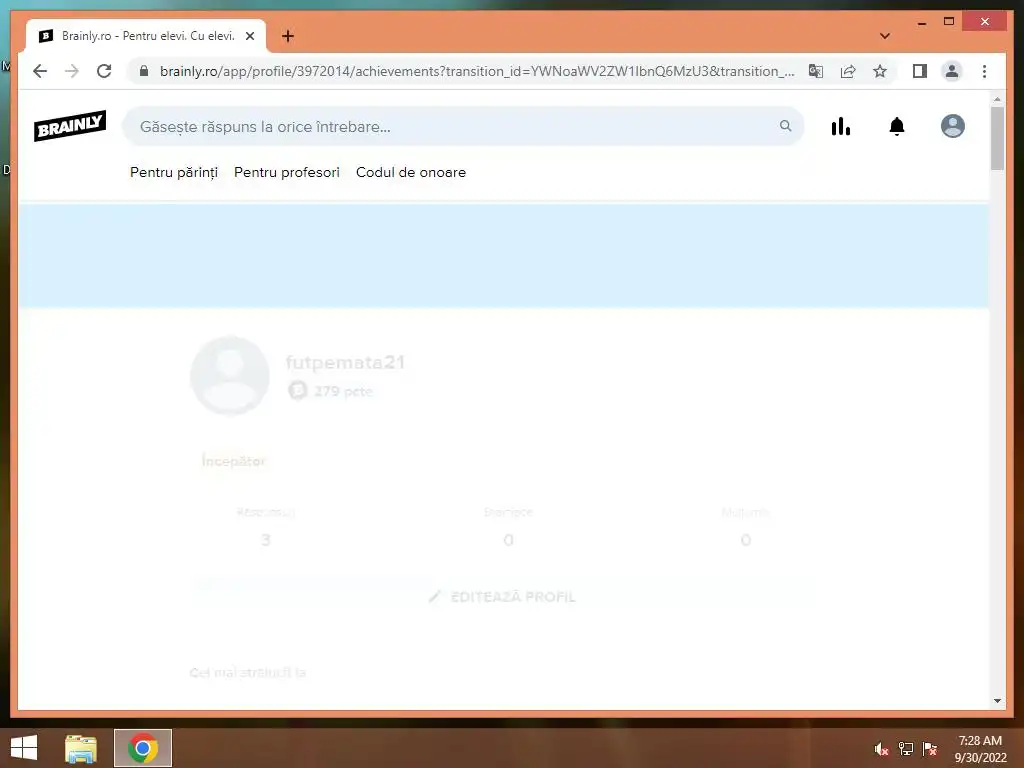Go back with the browser back arrow
This screenshot has height=768, width=1024.
40,71
